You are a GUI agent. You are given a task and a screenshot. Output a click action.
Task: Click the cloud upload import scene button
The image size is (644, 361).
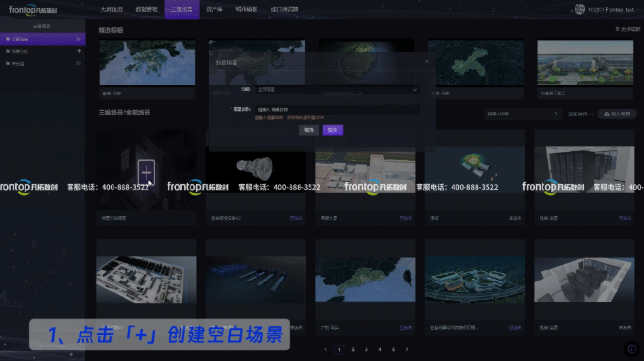click(617, 114)
